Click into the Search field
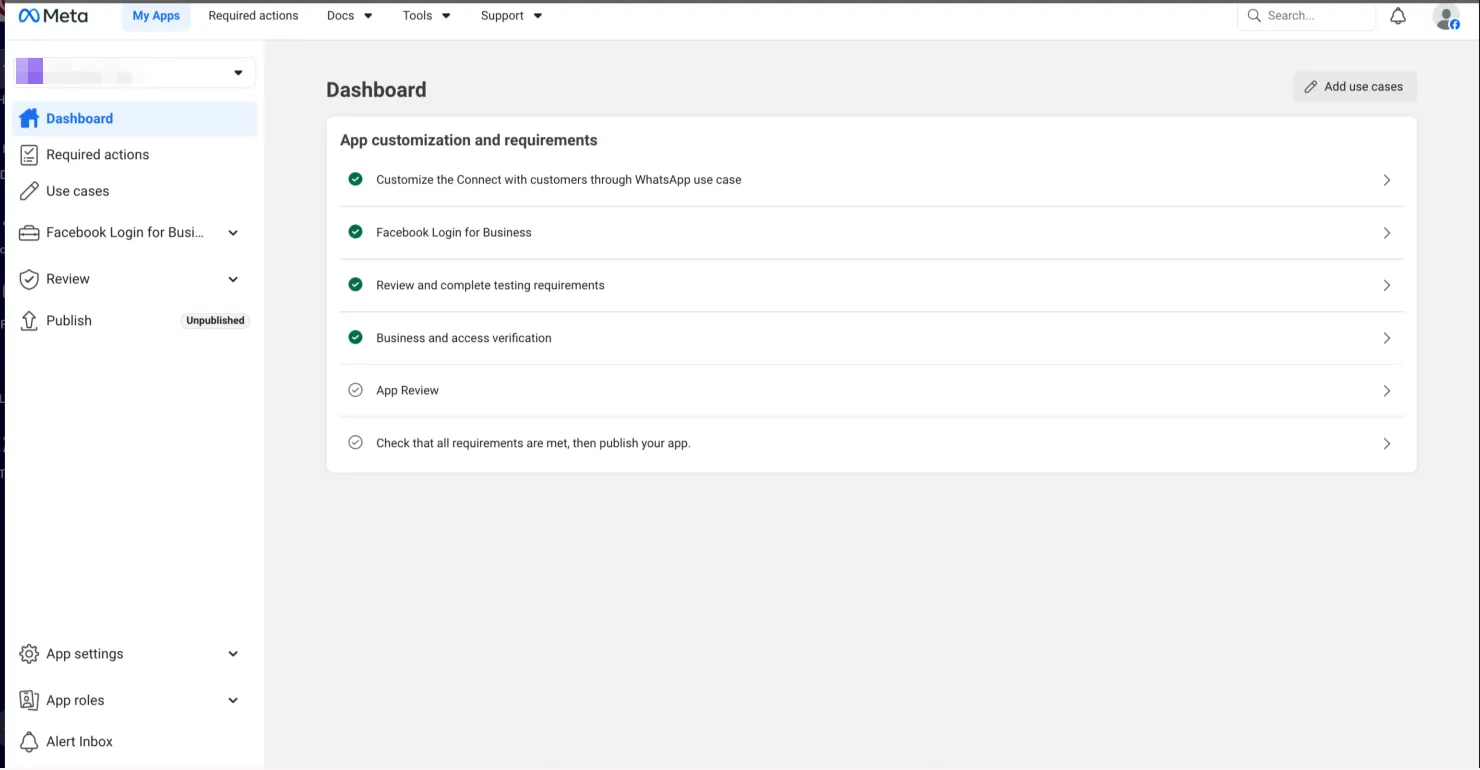 (x=1306, y=16)
